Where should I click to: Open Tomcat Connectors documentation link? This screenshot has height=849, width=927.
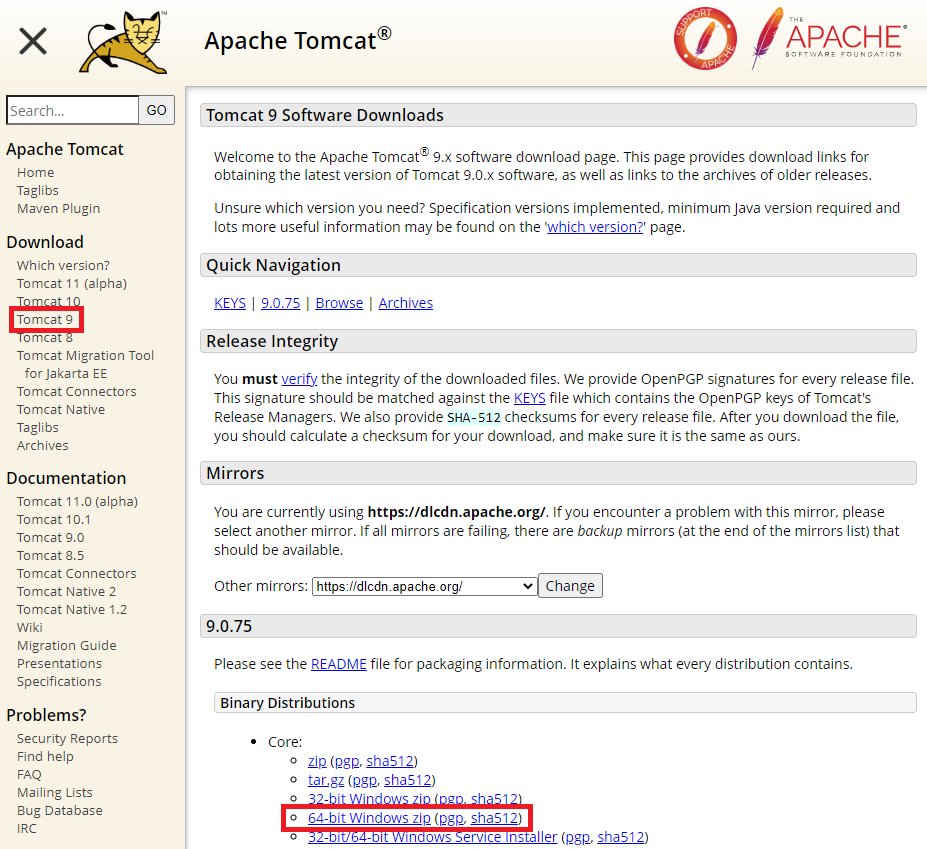(76, 573)
